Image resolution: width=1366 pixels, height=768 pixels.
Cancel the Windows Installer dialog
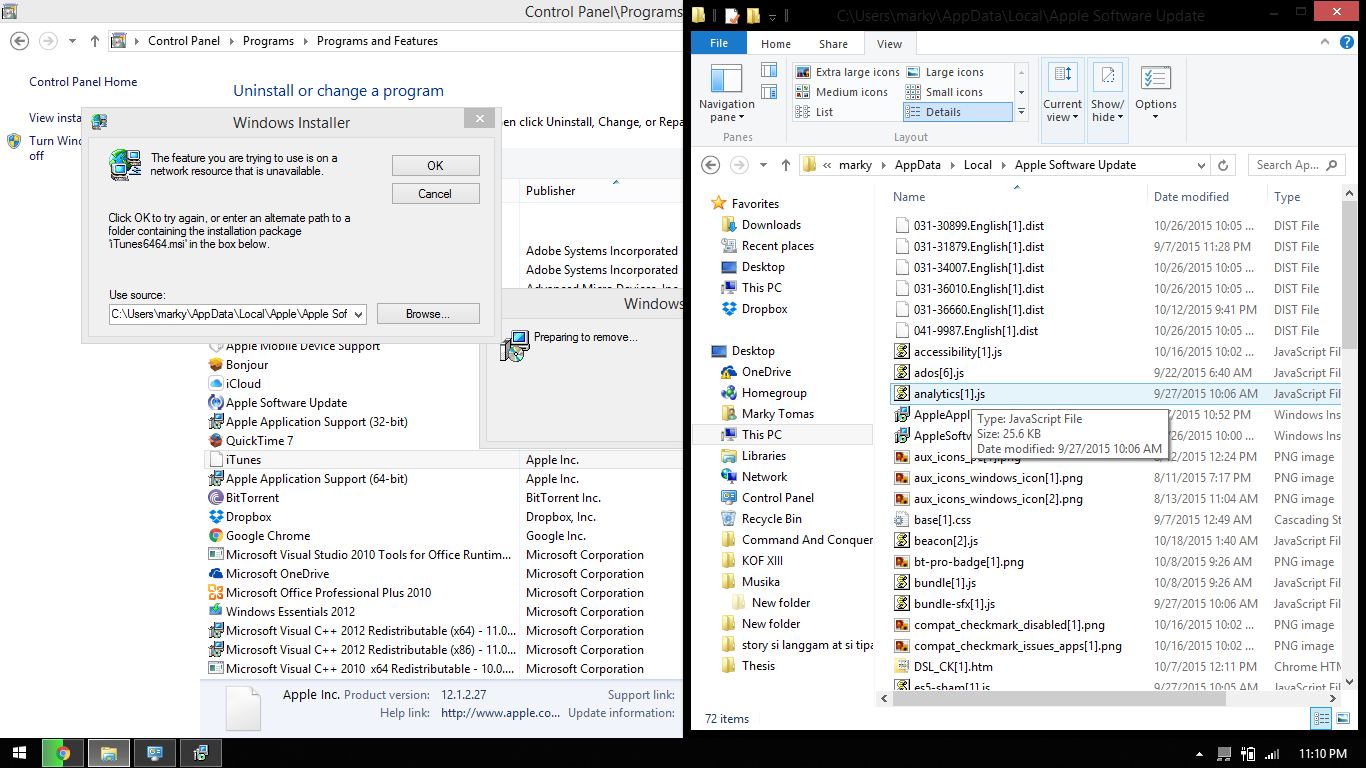pos(435,194)
